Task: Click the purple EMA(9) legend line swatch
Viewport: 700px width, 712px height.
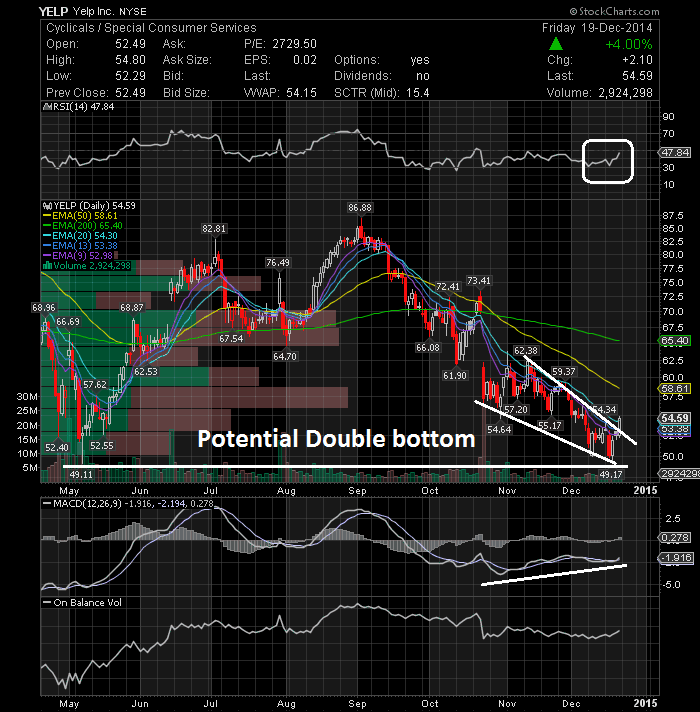Action: (47, 256)
